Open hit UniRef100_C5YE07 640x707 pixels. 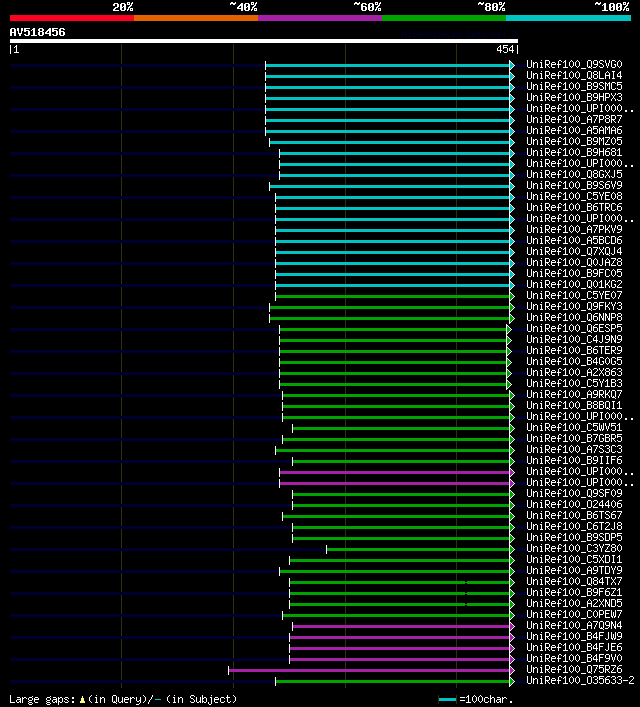(x=574, y=295)
